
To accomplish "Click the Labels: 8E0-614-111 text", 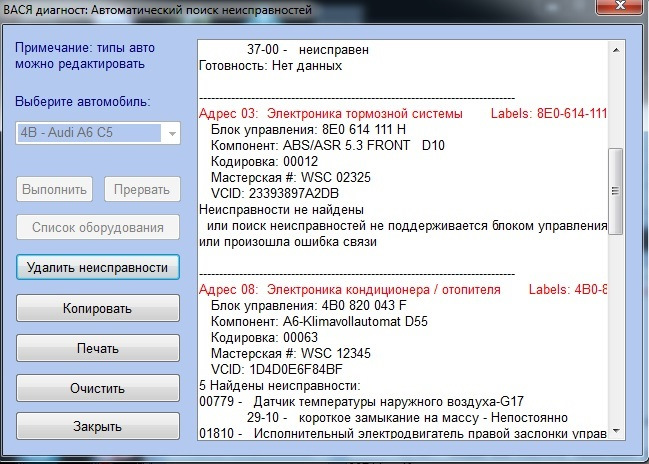I will coord(549,113).
